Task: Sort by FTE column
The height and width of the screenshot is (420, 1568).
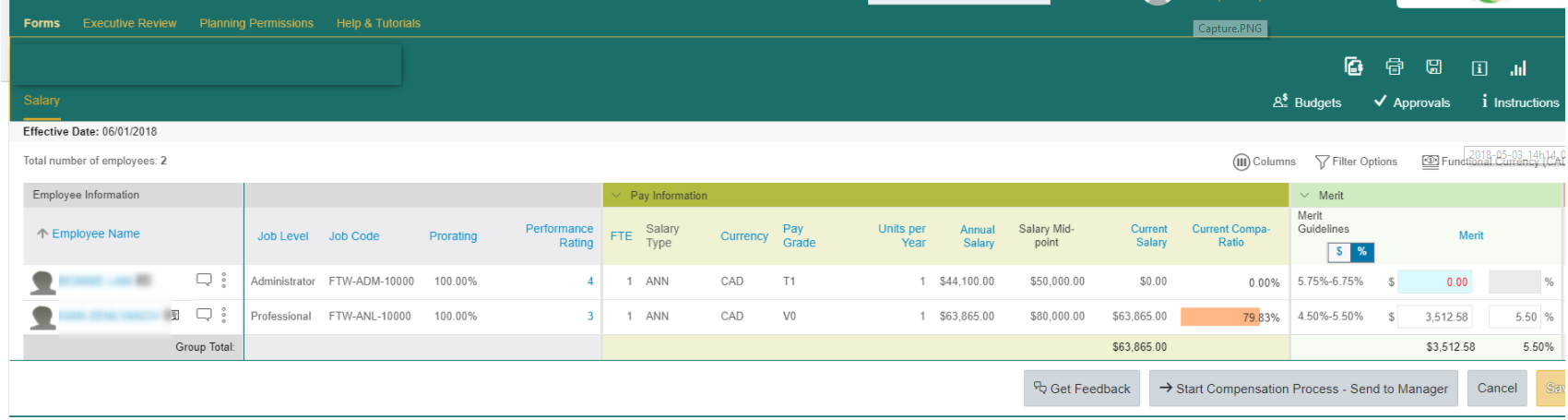Action: tap(621, 236)
